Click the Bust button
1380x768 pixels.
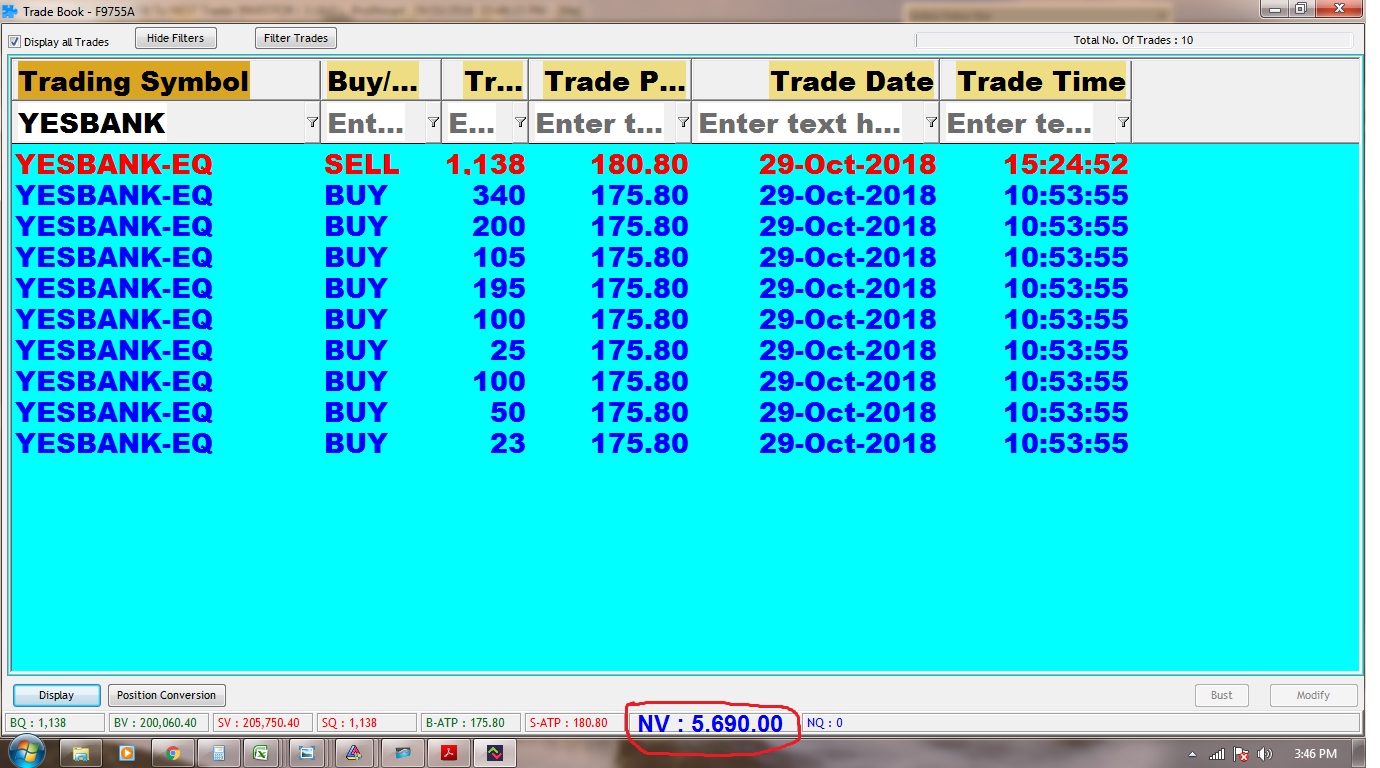1222,695
